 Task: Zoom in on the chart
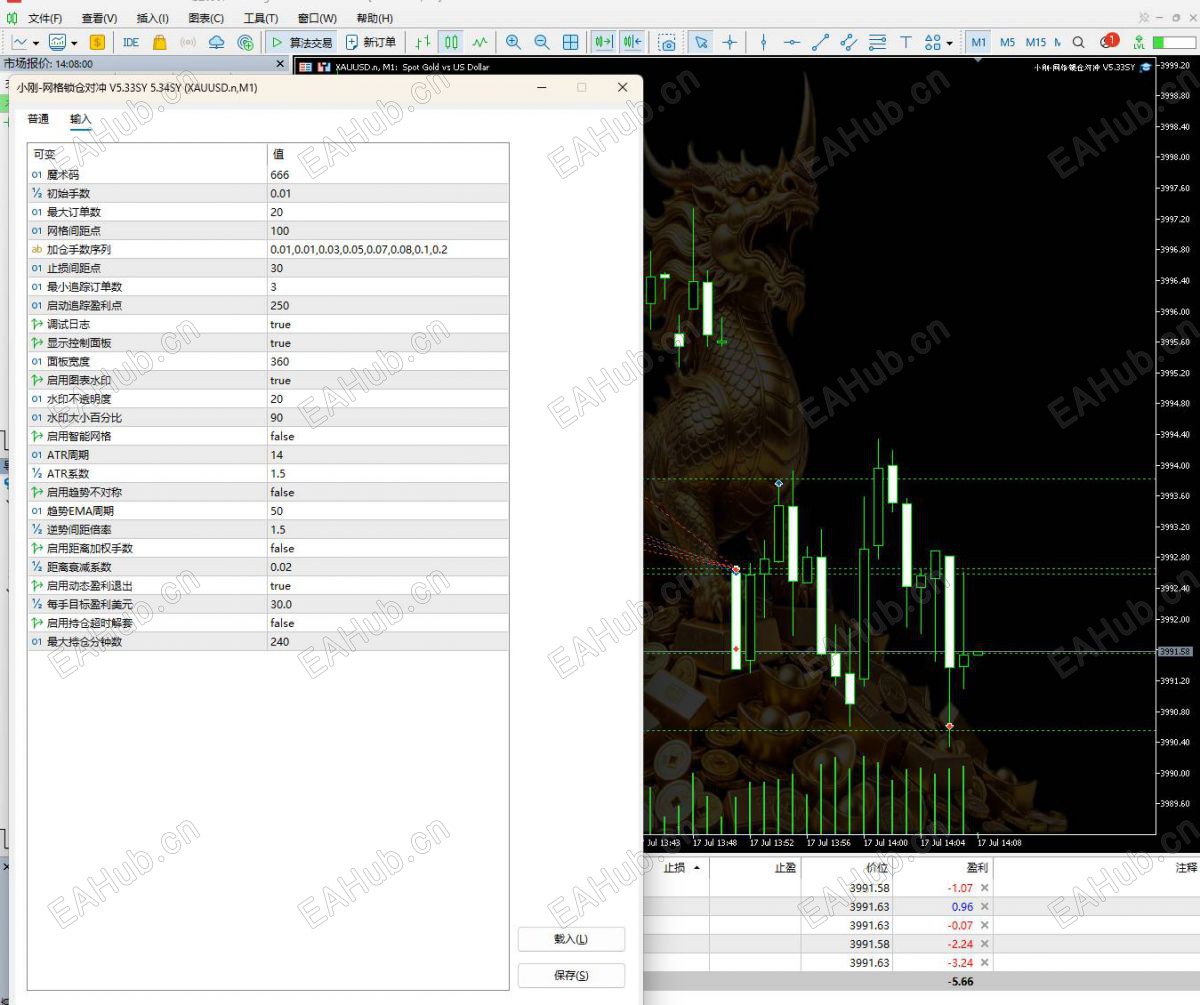[x=513, y=42]
